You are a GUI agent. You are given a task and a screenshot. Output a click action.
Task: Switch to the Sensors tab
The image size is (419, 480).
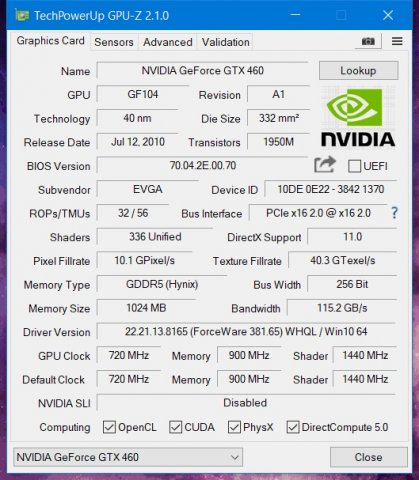tap(114, 42)
